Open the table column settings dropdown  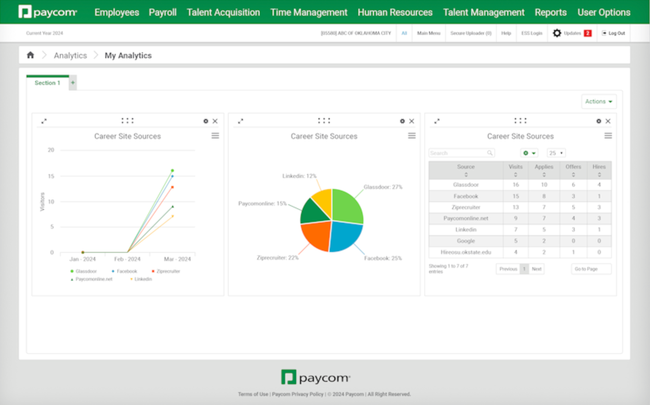529,153
